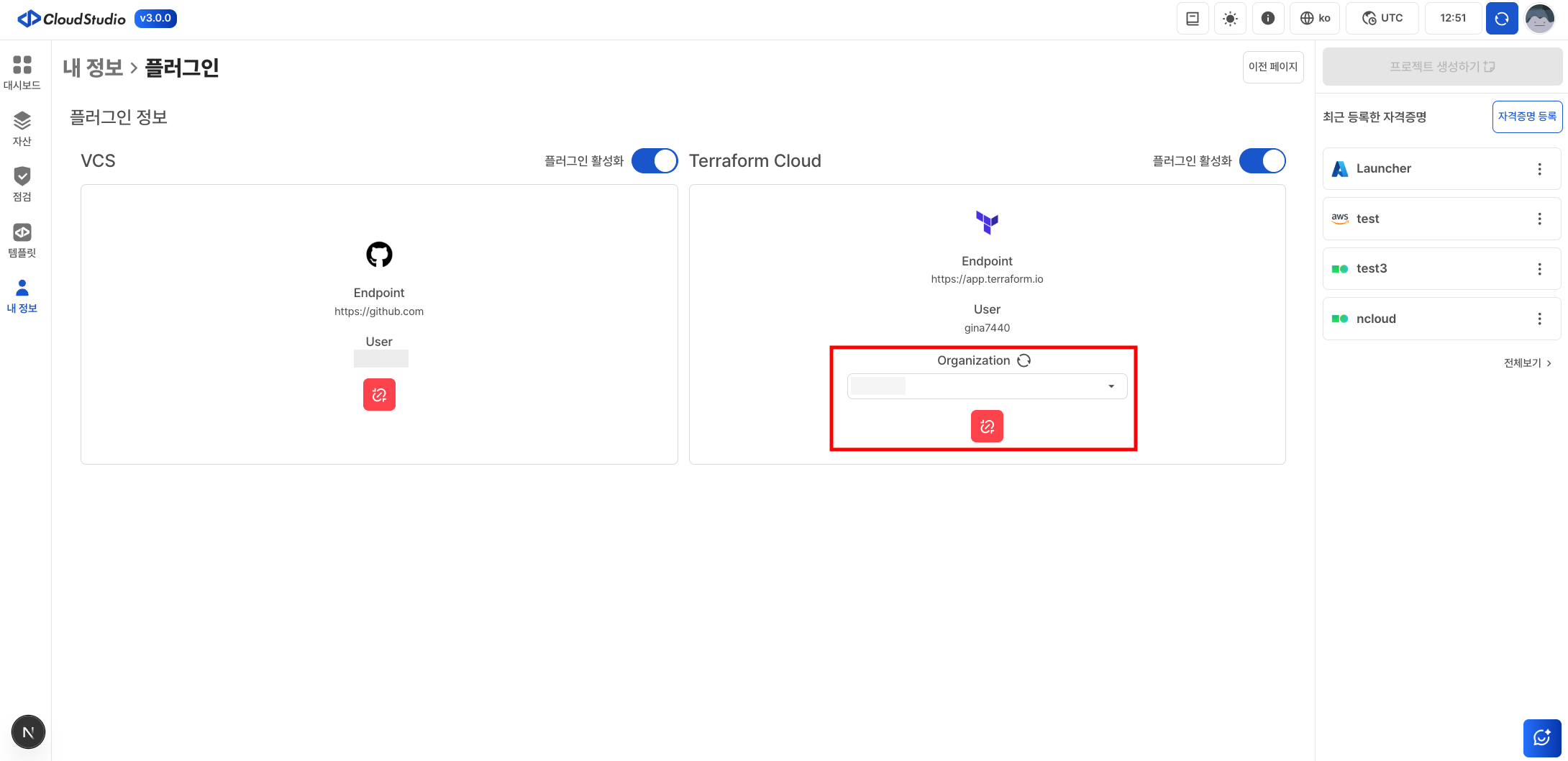Turn off Terraform Cloud plugin toggle
The image size is (1568, 761).
1262,161
